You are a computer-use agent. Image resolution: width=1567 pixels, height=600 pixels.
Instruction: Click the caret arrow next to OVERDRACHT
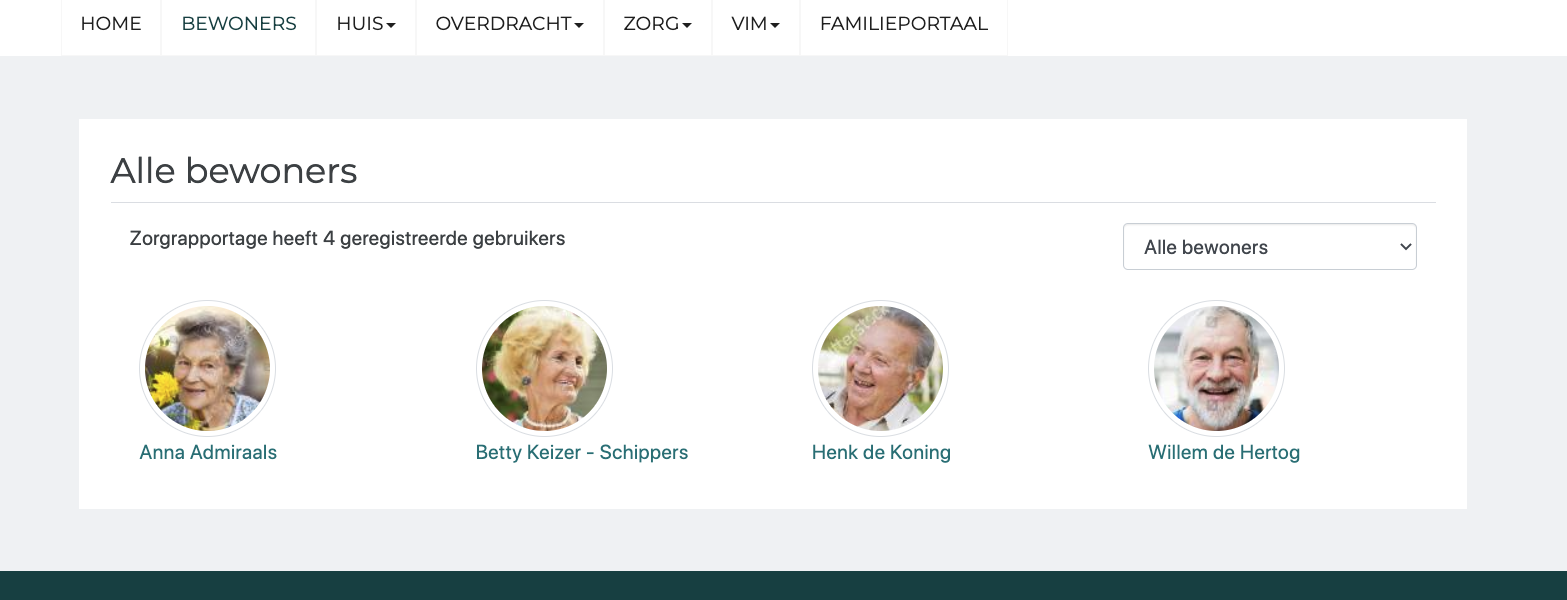coord(579,25)
